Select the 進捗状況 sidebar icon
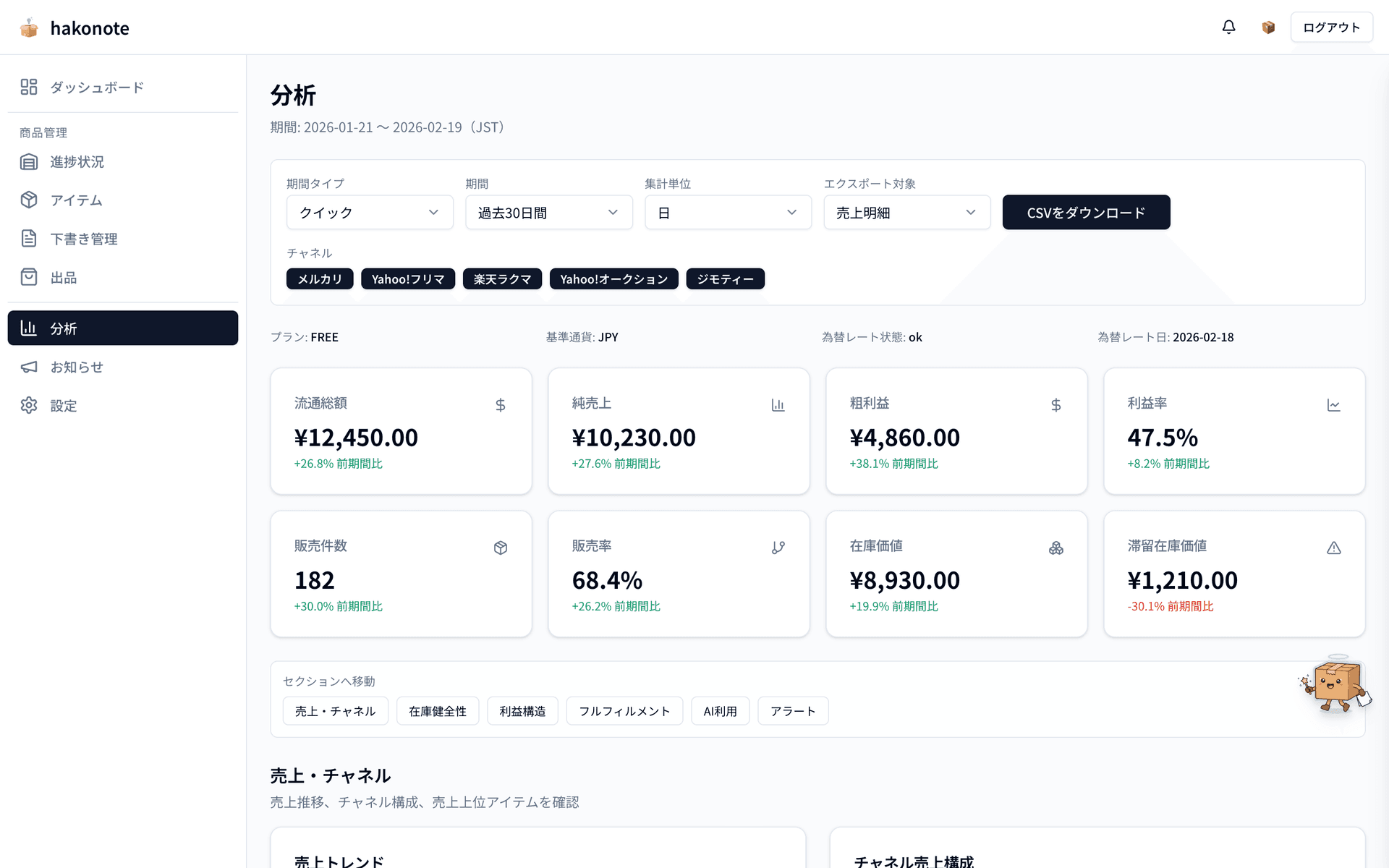 point(29,161)
